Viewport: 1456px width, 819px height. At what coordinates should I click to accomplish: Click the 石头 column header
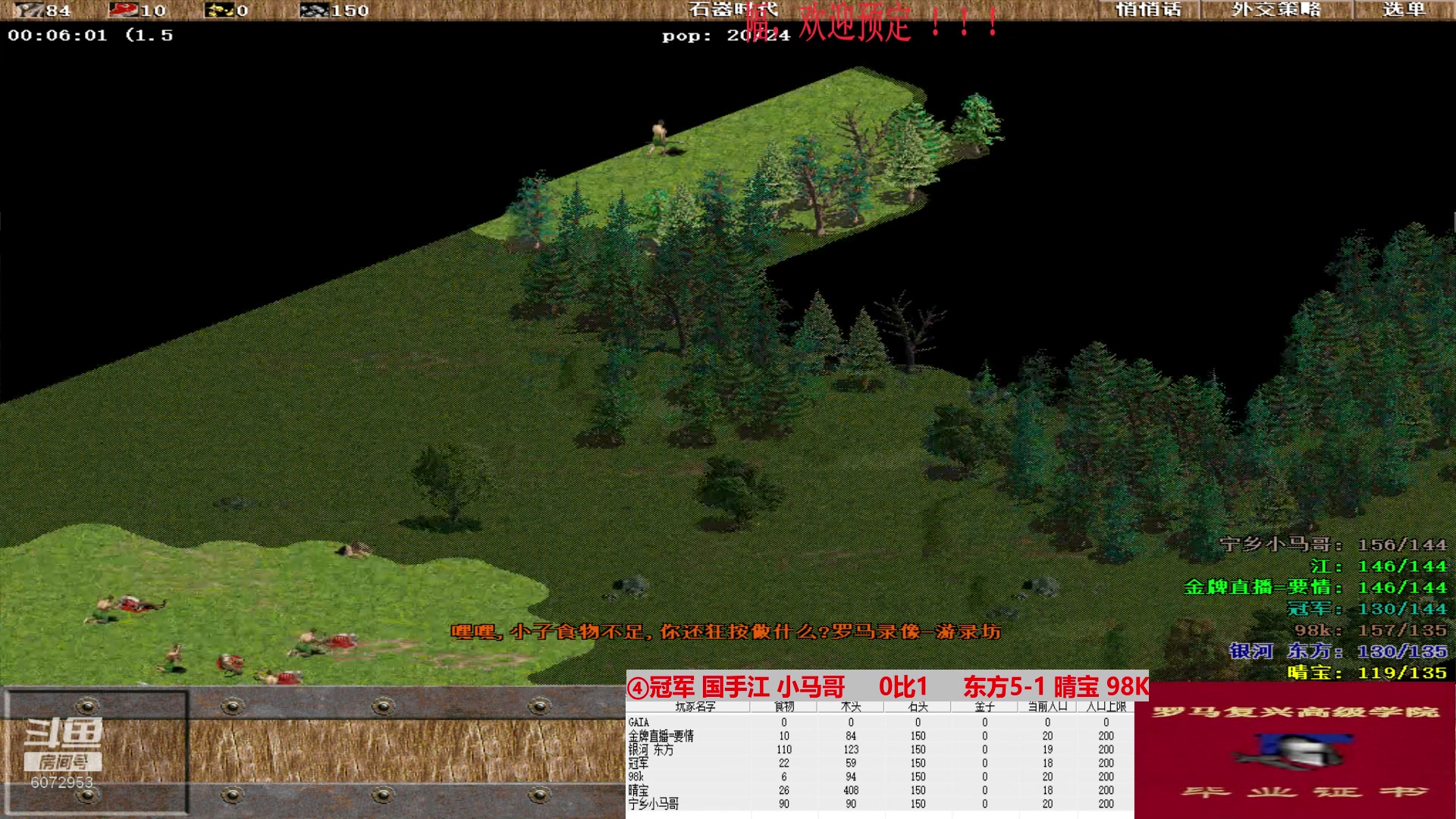[x=918, y=707]
